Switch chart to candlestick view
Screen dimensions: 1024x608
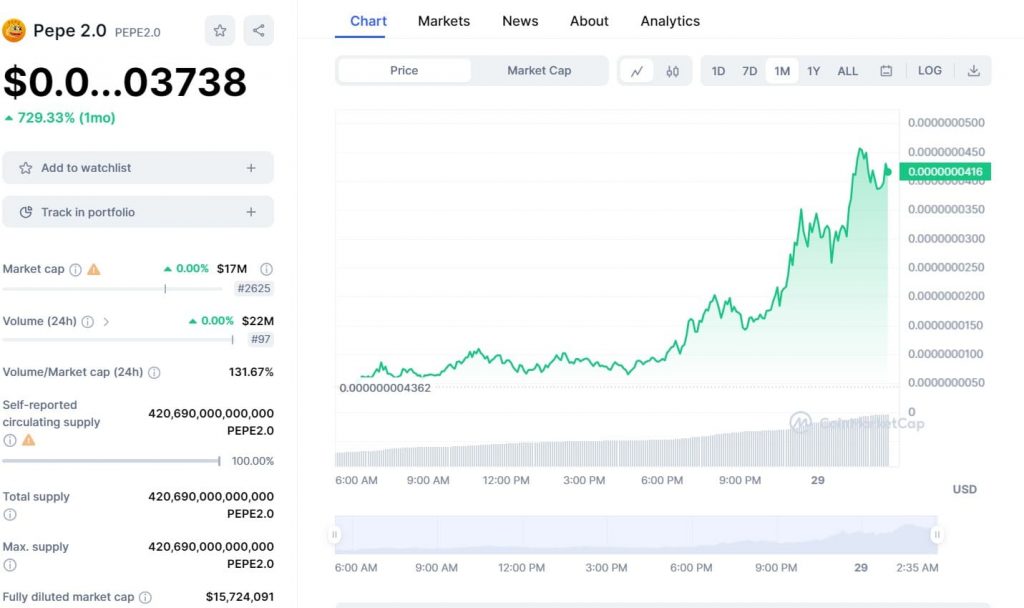(672, 70)
